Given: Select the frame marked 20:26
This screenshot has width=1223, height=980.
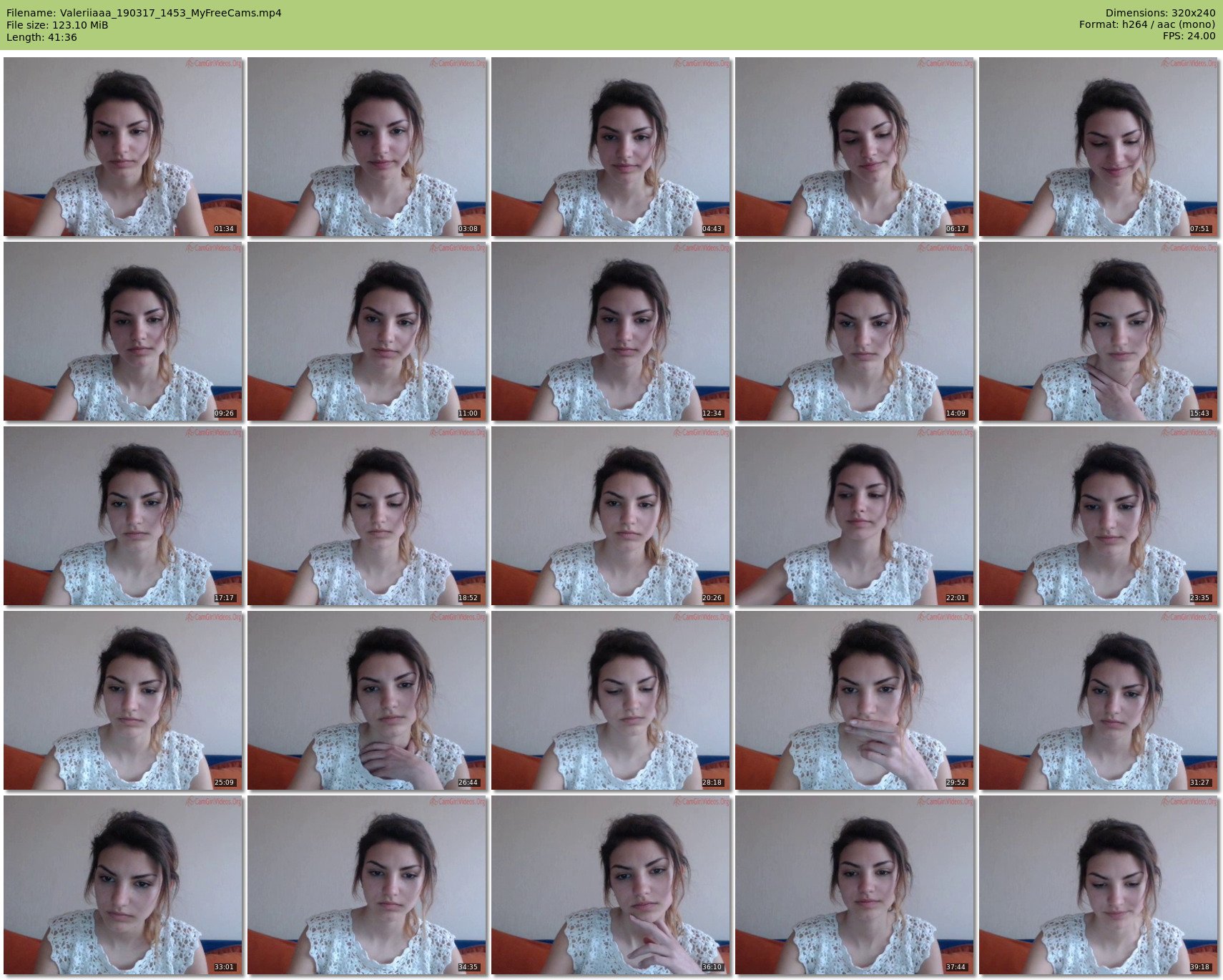Looking at the screenshot, I should point(611,516).
